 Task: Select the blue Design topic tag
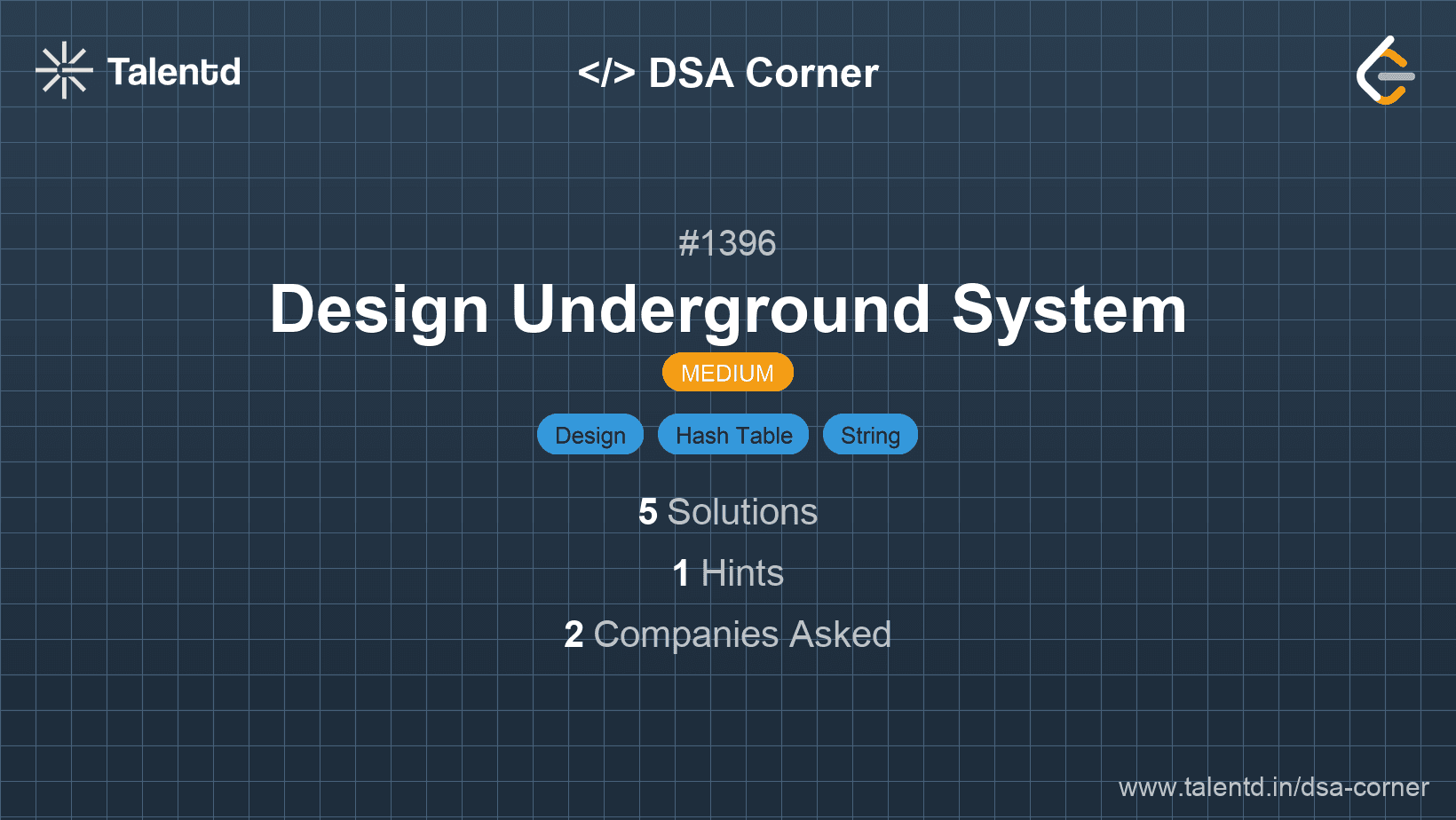[x=590, y=435]
